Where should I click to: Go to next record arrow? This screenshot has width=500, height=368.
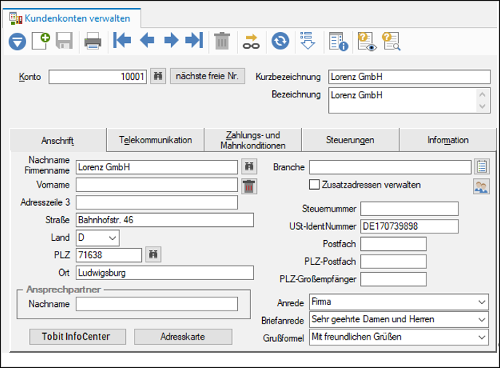tap(171, 40)
